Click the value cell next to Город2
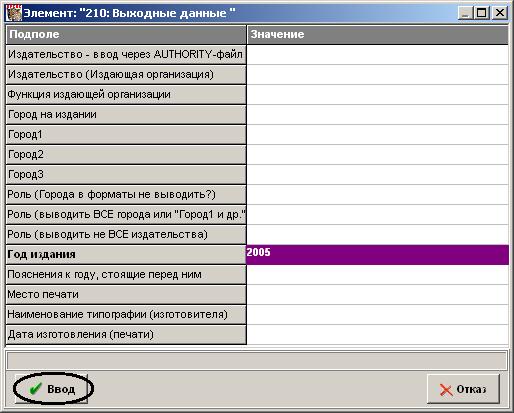Image resolution: width=514 pixels, height=413 pixels. pos(377,155)
